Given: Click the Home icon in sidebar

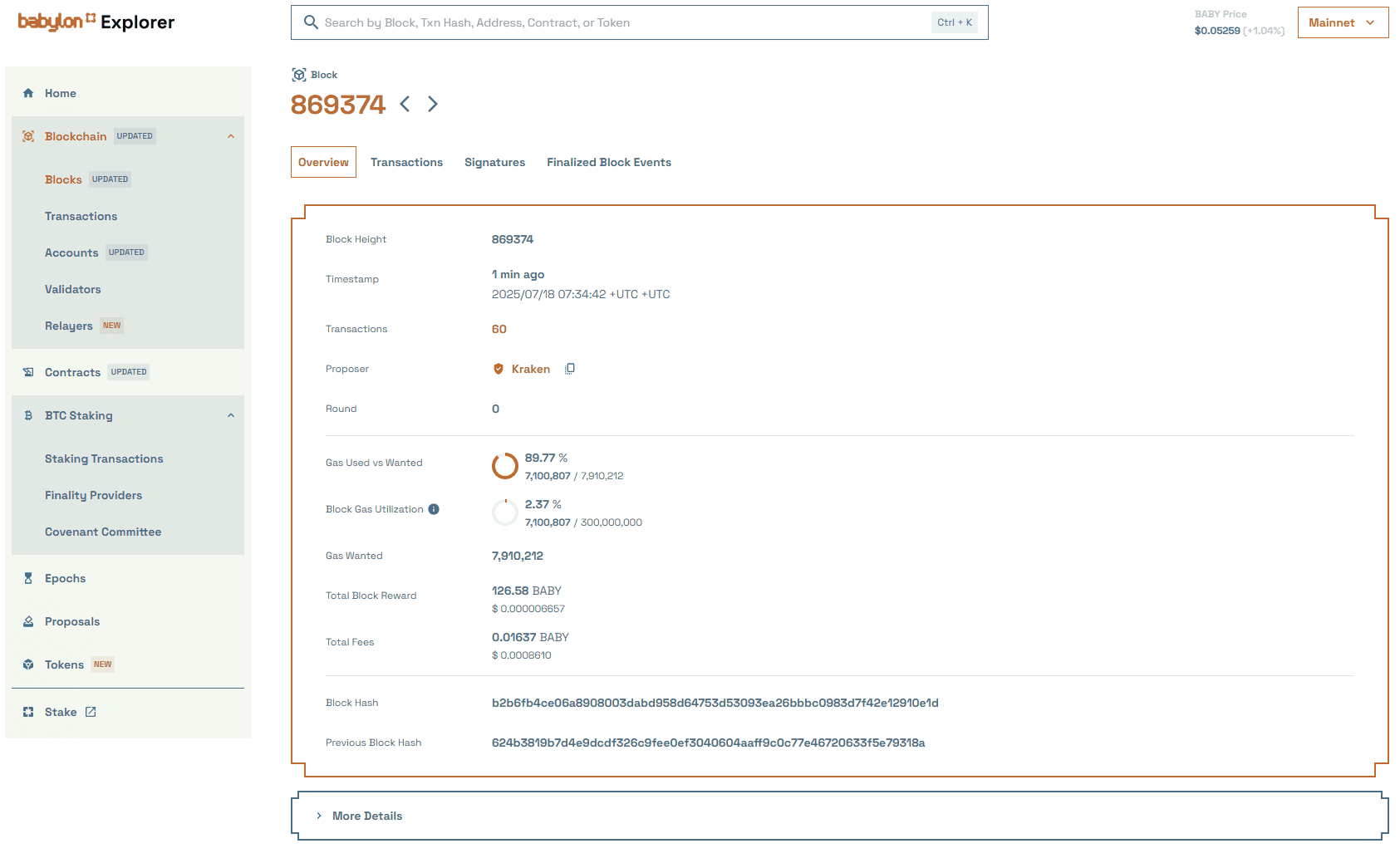Looking at the screenshot, I should 28,93.
